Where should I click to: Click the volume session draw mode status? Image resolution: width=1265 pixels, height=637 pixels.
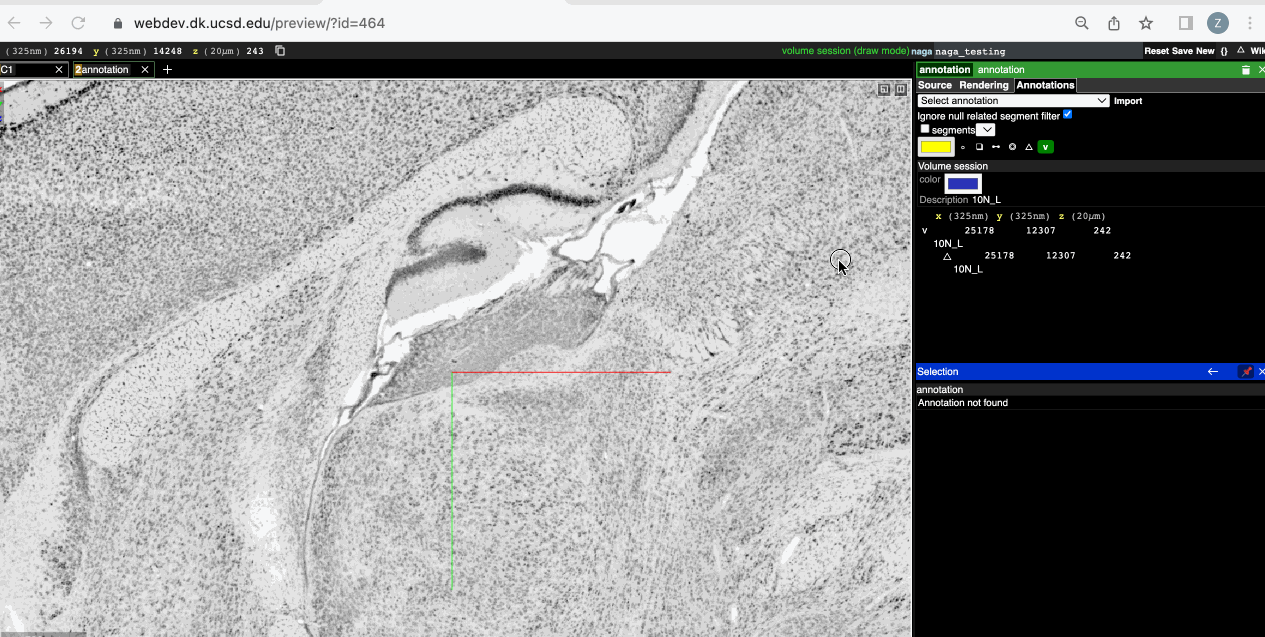845,51
